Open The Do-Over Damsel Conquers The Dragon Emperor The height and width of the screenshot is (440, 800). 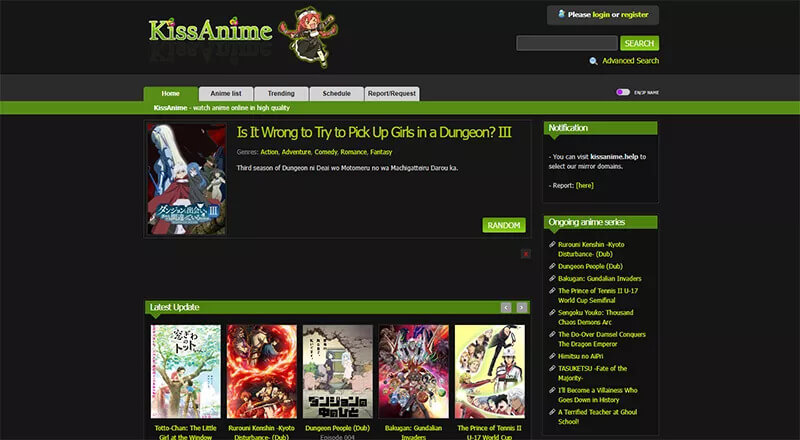pos(602,339)
